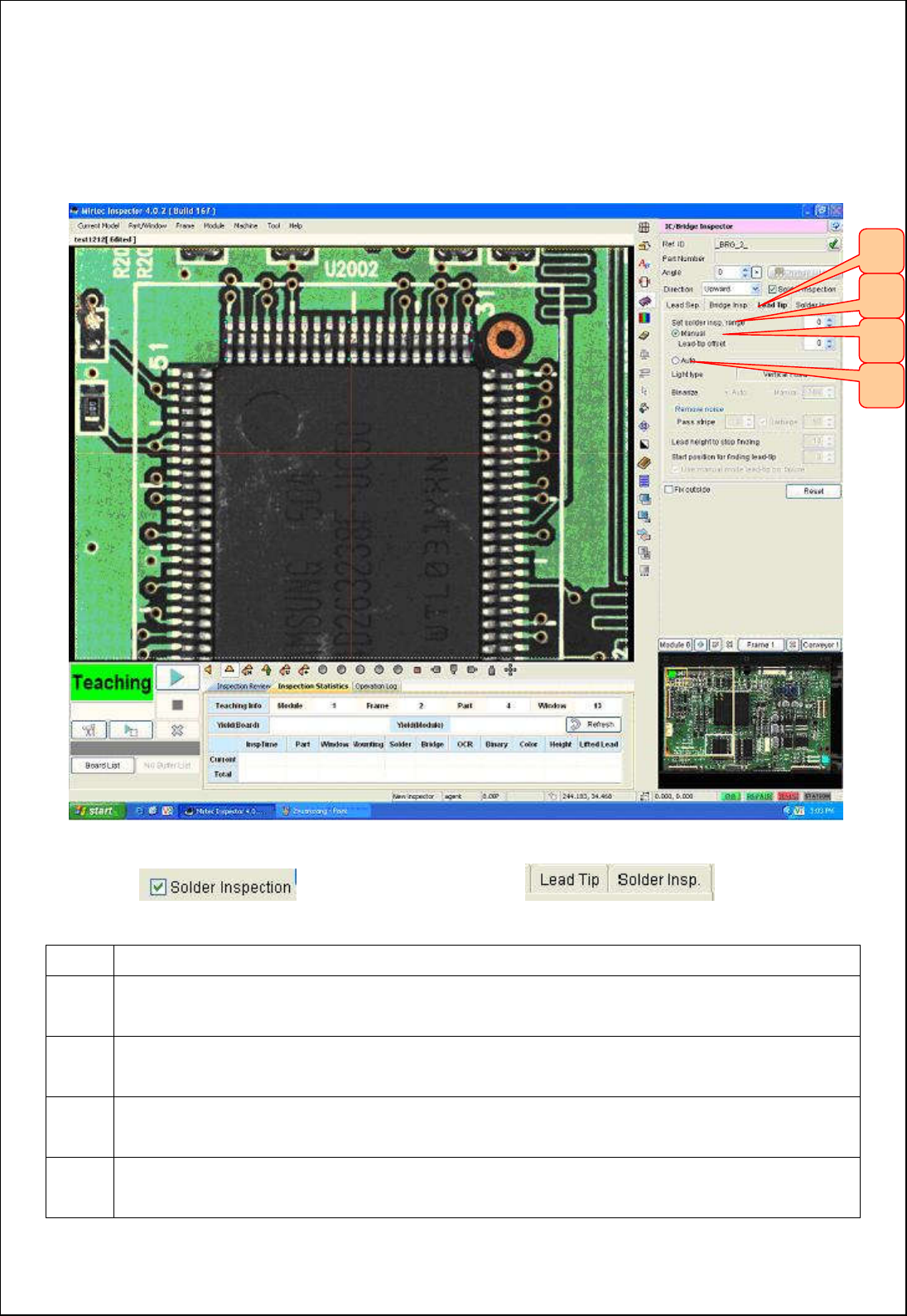Open the Machine menu
Screen dimensions: 907x1316
pyautogui.click(x=245, y=225)
